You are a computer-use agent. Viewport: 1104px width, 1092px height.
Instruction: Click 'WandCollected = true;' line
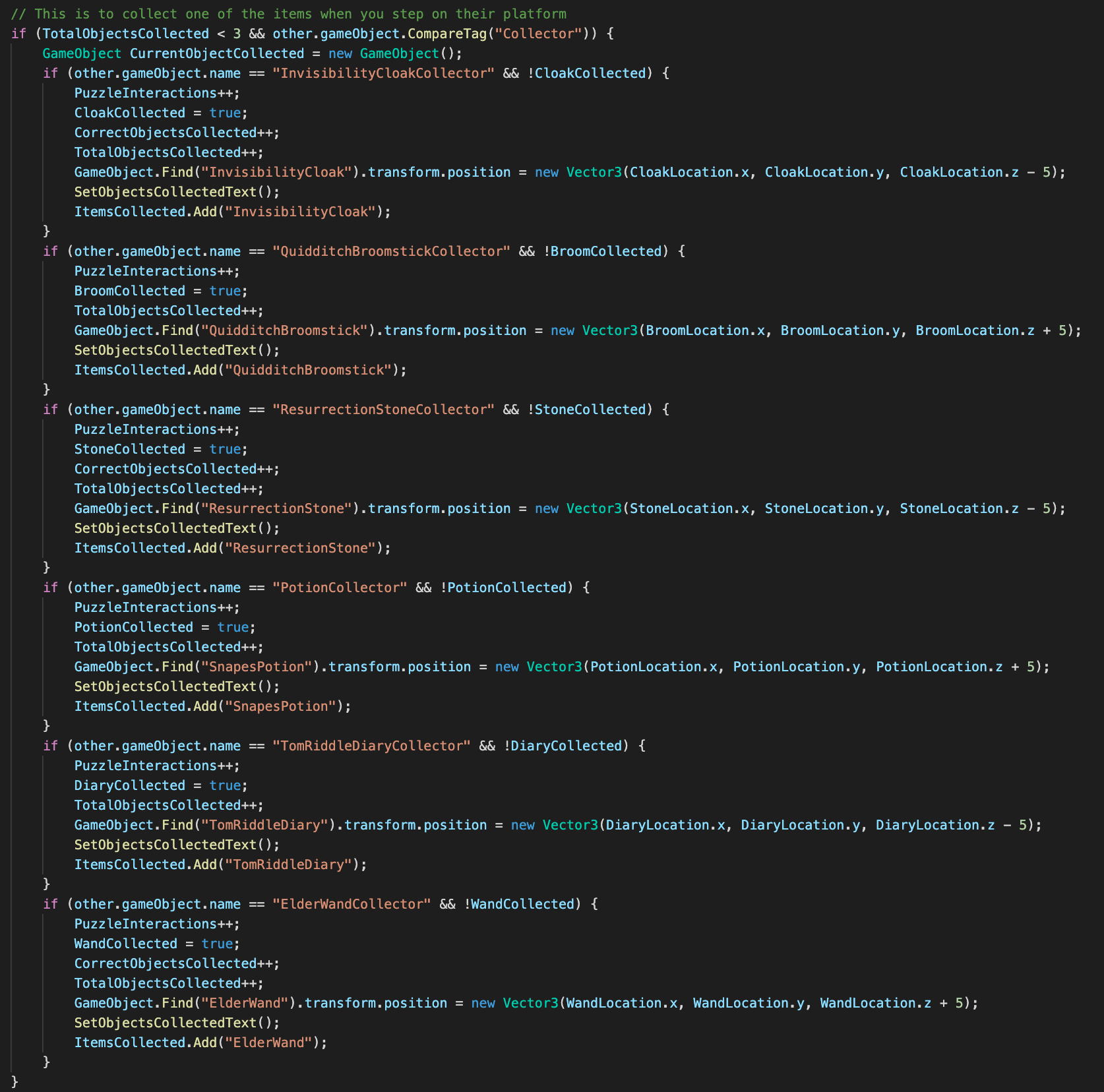(x=157, y=944)
